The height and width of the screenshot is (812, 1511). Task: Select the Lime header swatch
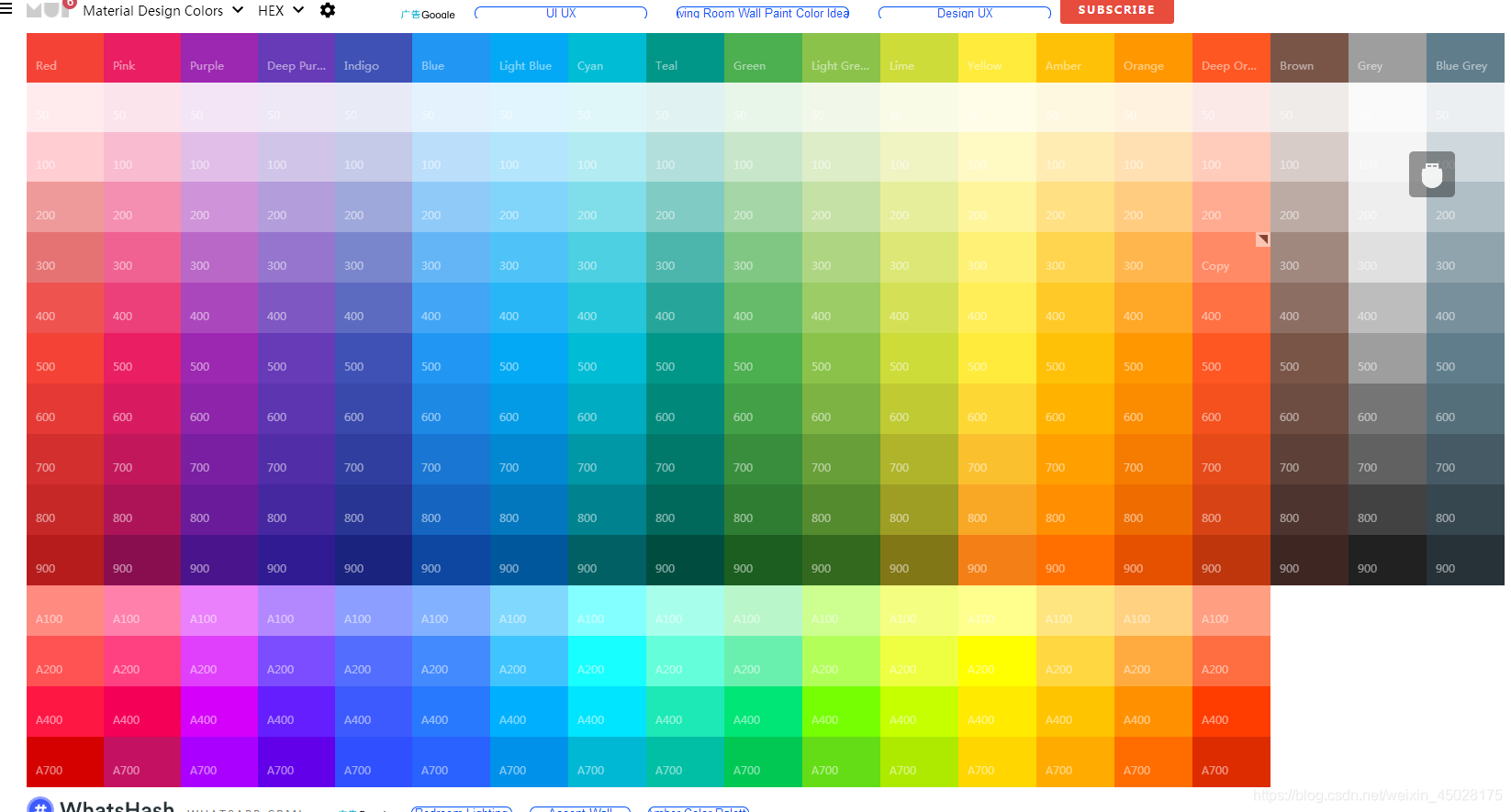point(919,58)
